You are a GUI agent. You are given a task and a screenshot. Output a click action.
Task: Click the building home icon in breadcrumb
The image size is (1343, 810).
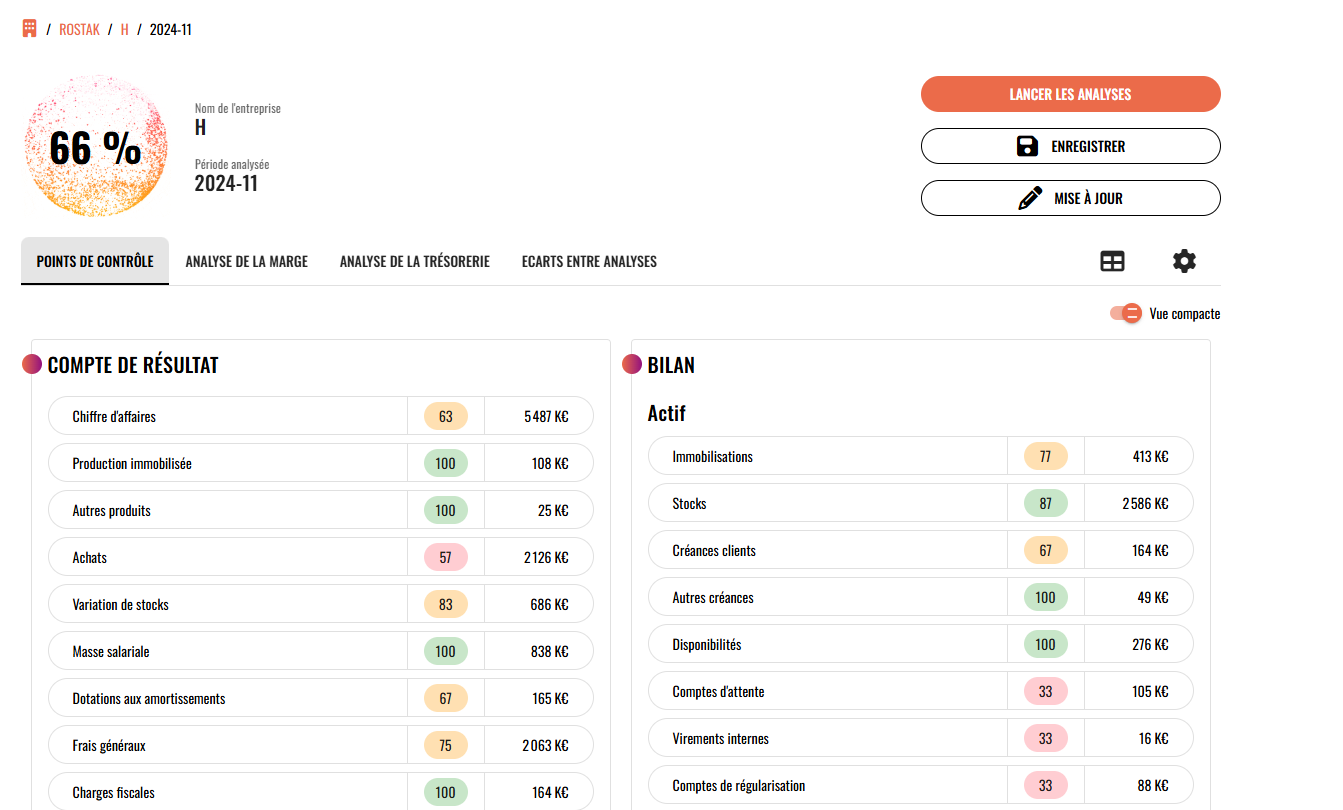tap(29, 29)
